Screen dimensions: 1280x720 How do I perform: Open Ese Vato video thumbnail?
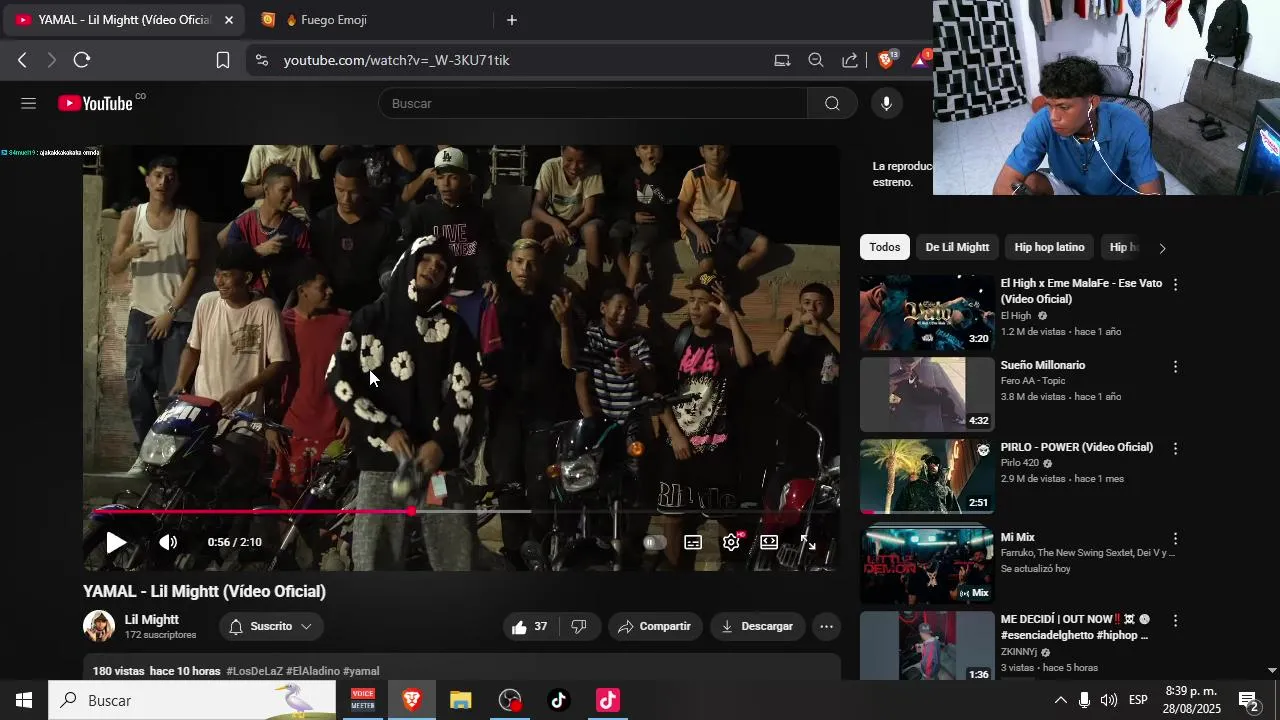[x=927, y=313]
